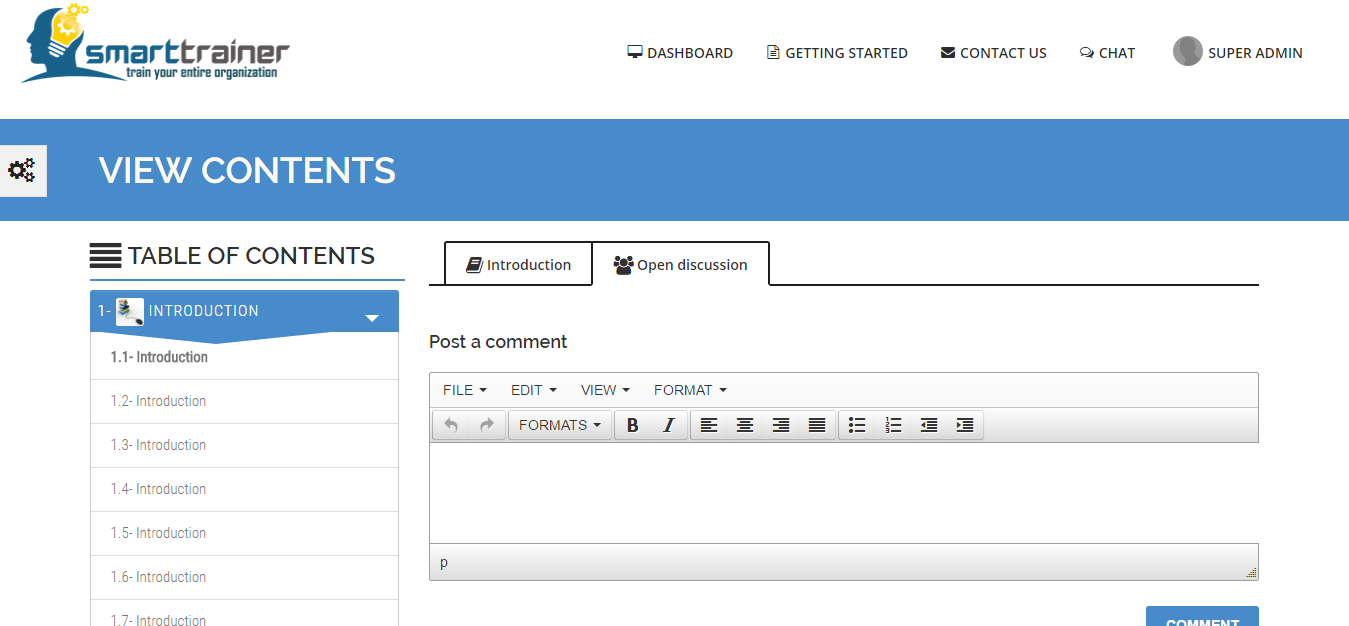This screenshot has height=626, width=1349.
Task: Grab the editor resize handle
Action: click(1251, 573)
